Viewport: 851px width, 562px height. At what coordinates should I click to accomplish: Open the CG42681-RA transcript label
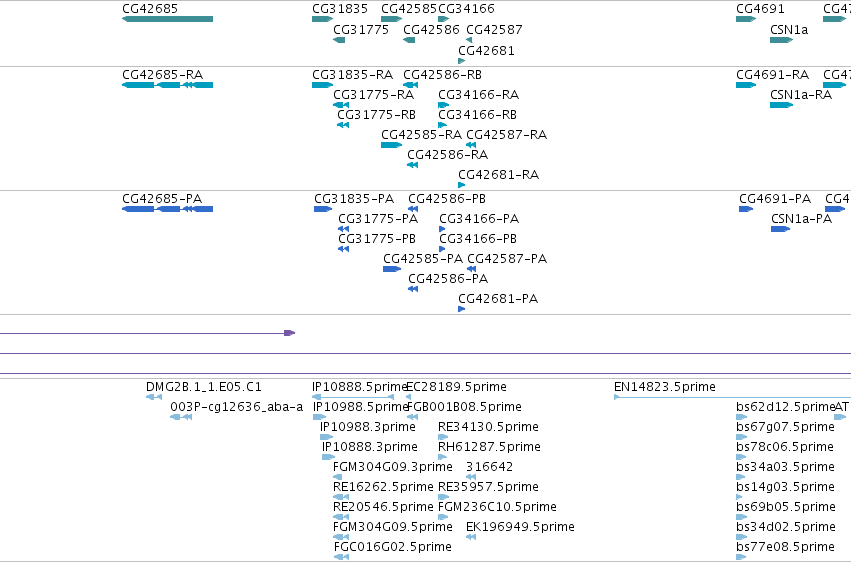pyautogui.click(x=499, y=175)
